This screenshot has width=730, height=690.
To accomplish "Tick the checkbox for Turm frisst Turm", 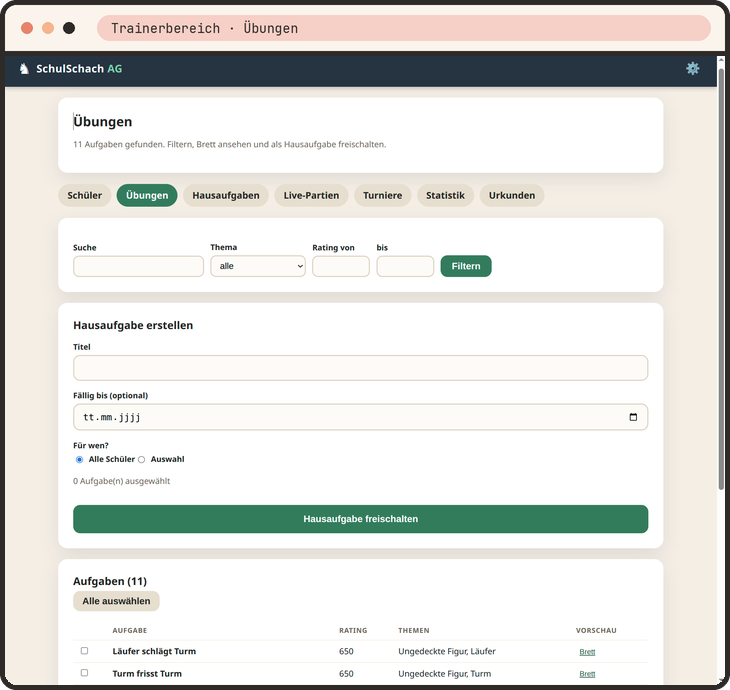I will pyautogui.click(x=84, y=673).
